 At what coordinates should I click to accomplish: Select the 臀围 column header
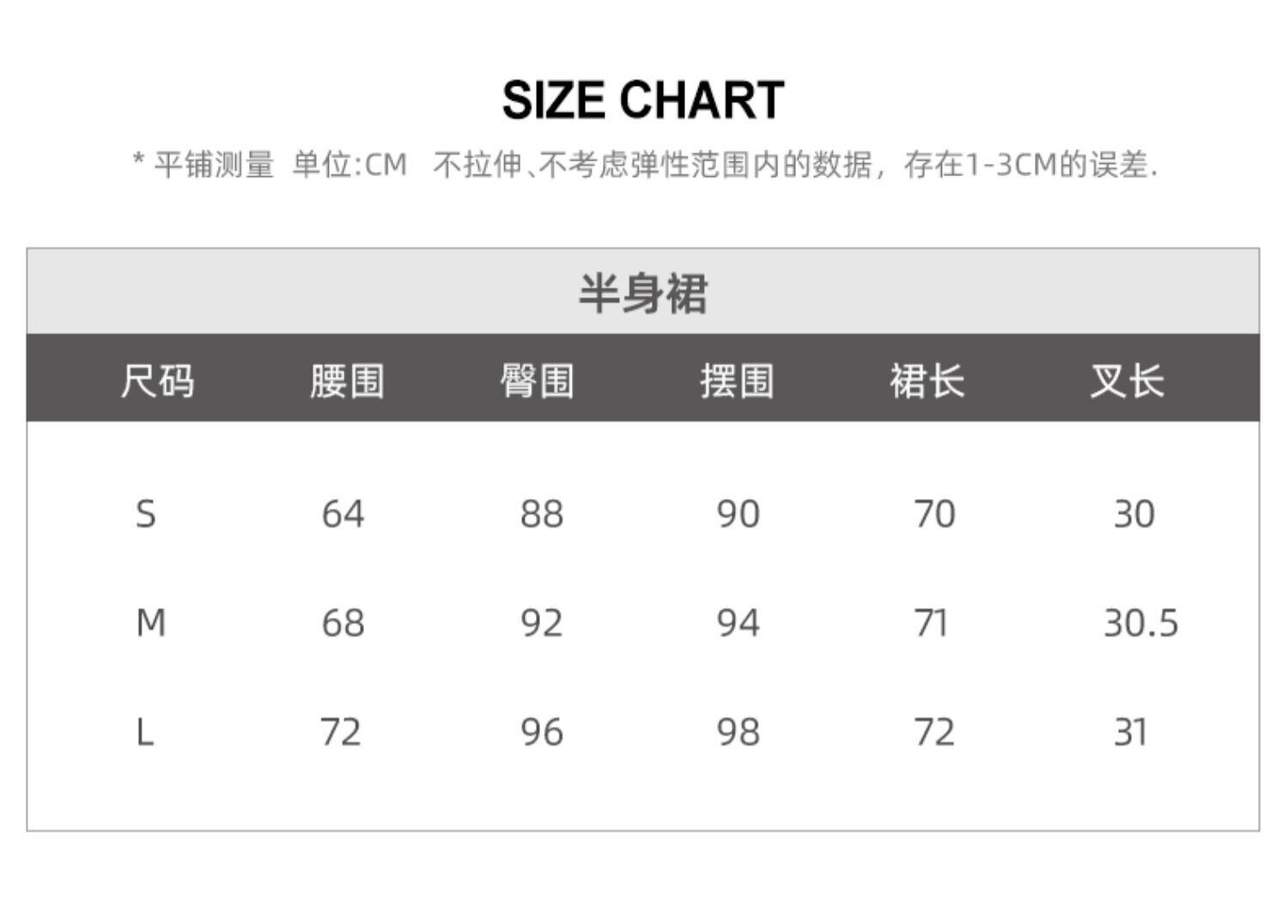point(538,380)
